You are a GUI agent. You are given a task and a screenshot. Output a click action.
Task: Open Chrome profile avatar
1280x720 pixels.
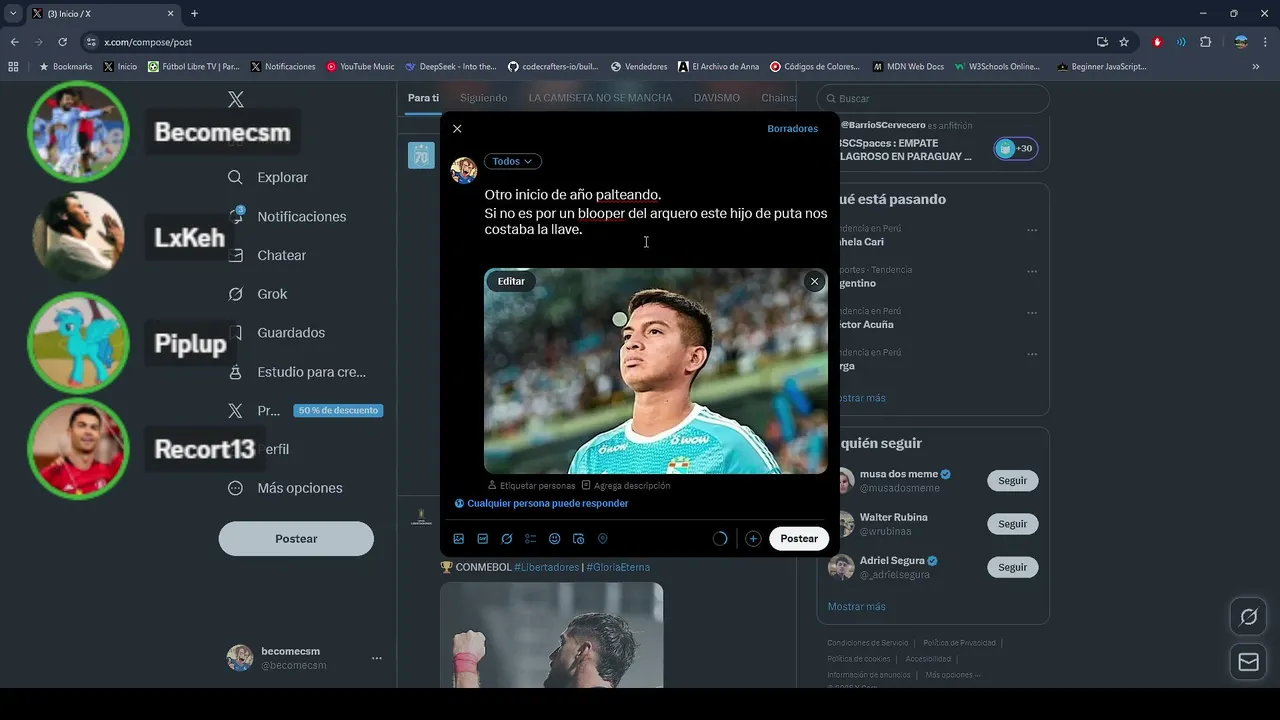click(x=1241, y=42)
